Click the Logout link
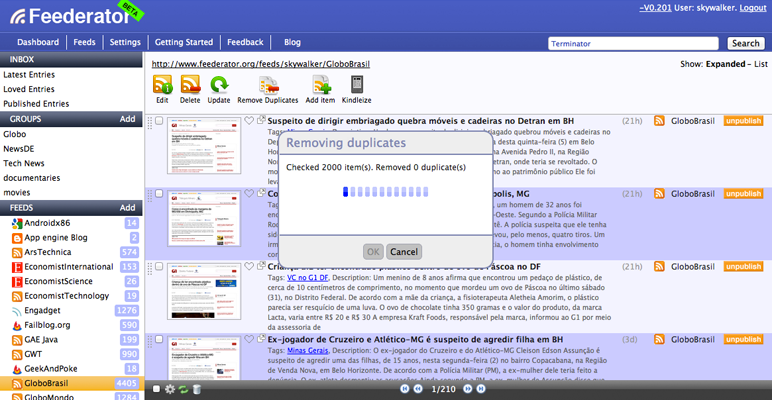Screen dimensions: 772x400 tap(753, 8)
